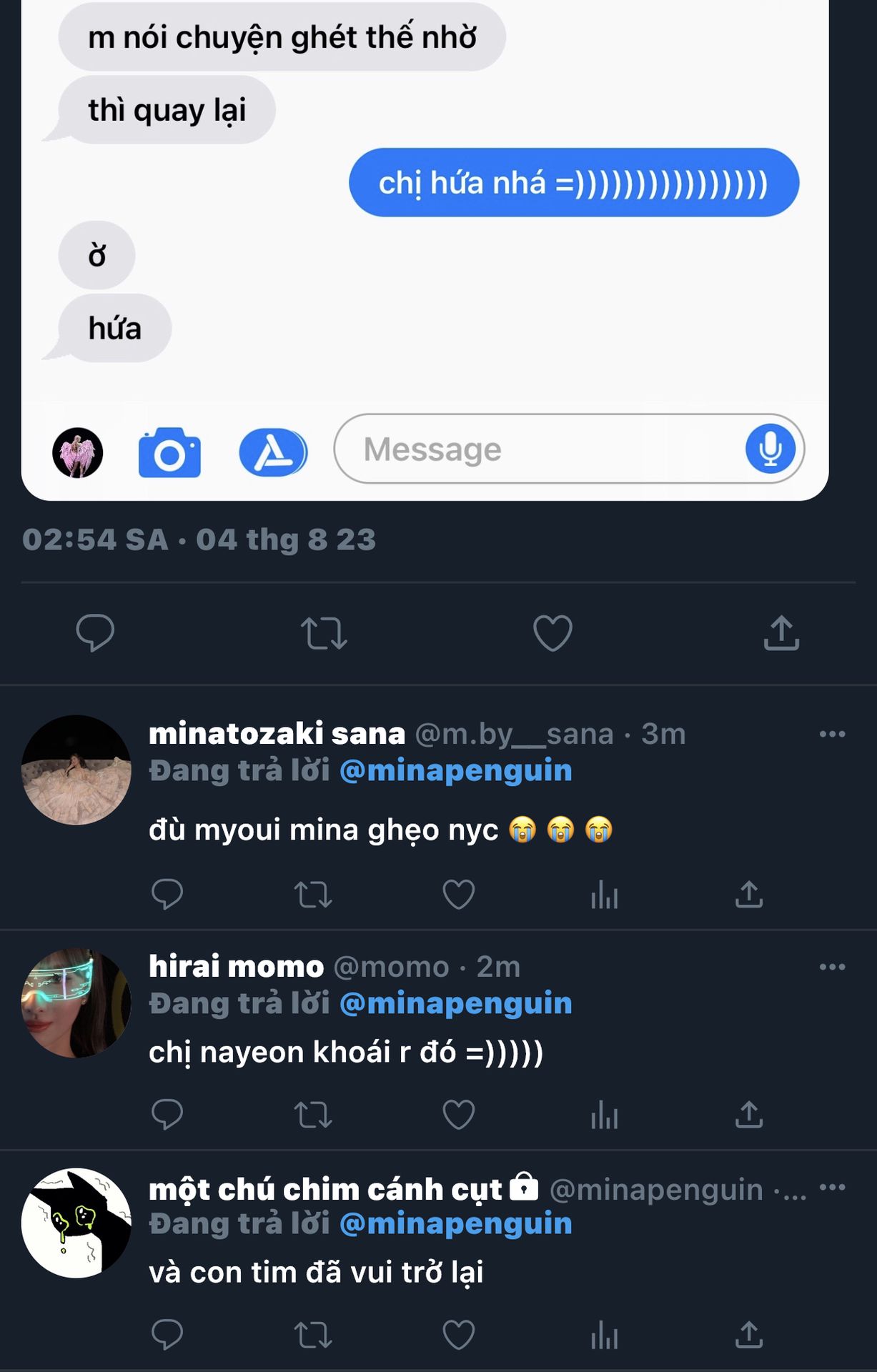
Task: View analytics of minatozaki sana's reply
Action: pos(604,894)
